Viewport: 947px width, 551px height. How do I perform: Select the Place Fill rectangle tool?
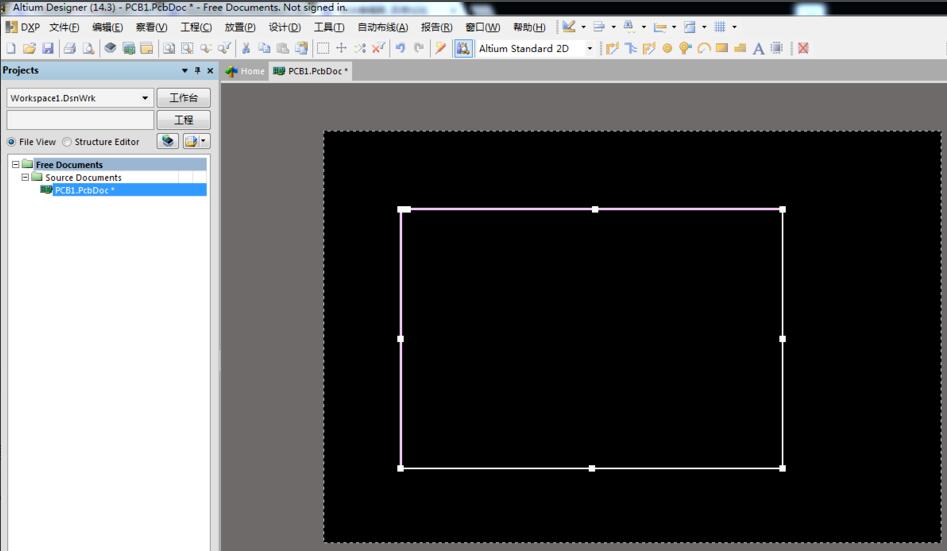click(x=722, y=48)
